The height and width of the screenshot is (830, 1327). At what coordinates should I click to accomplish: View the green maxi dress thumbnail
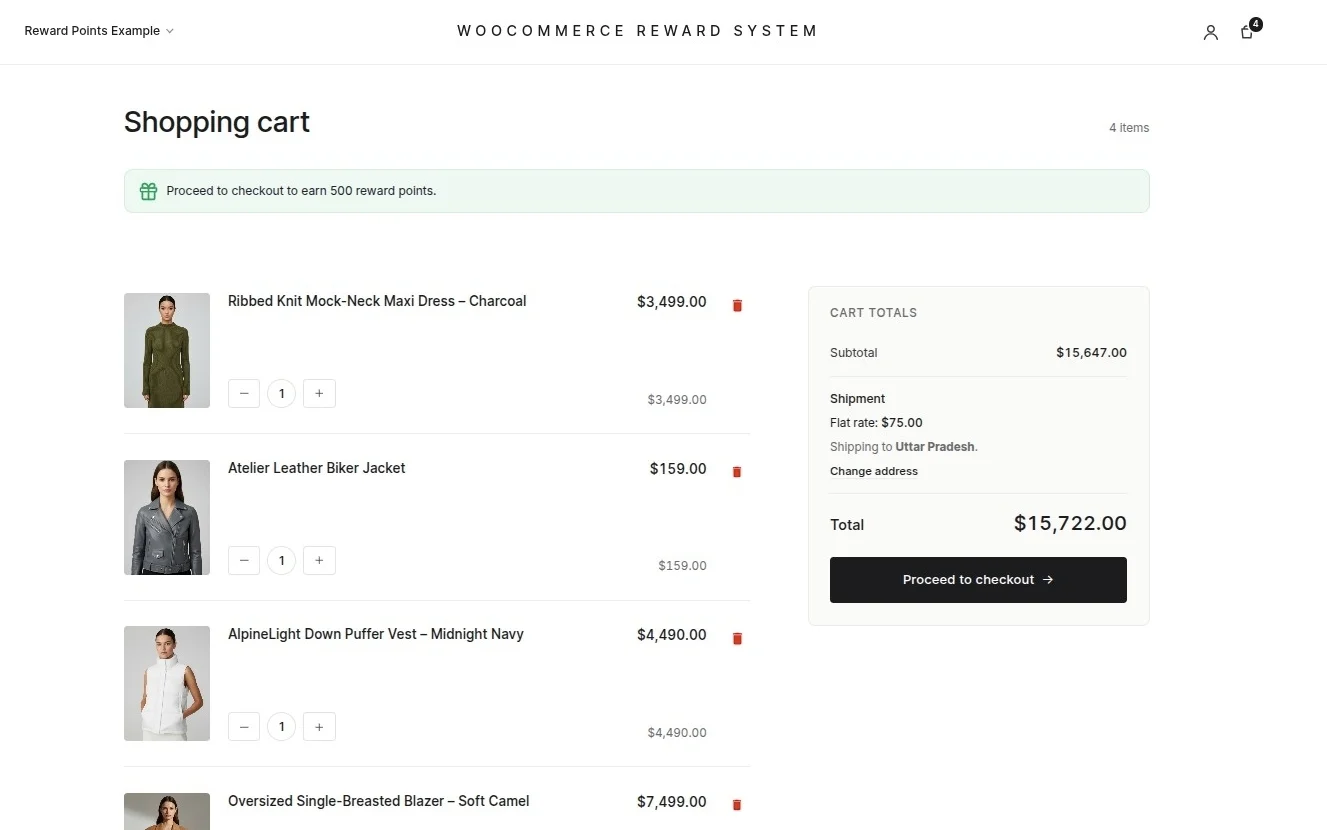167,350
